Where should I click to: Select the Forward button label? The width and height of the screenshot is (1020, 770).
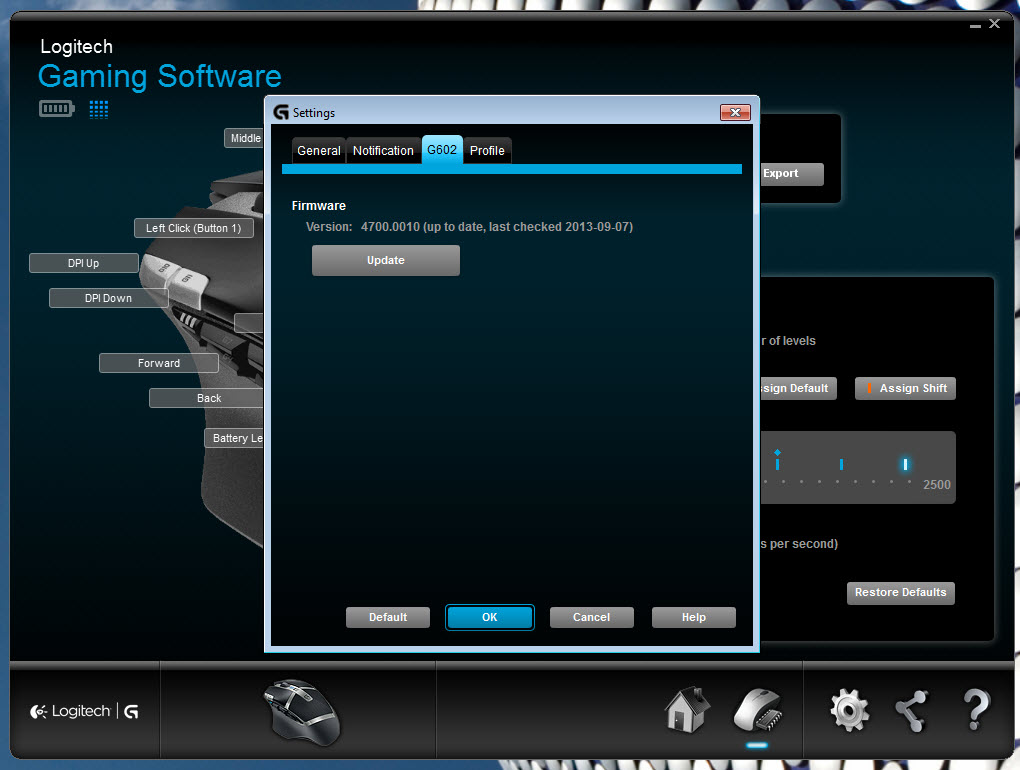tap(159, 363)
